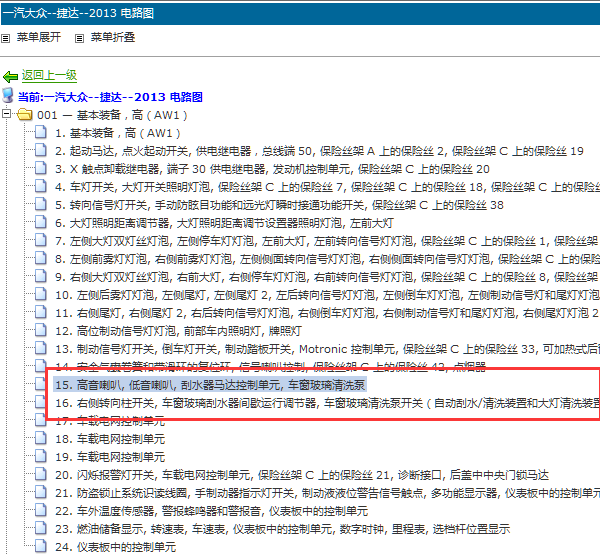Click the document icon for item 1
This screenshot has width=600, height=555.
[x=41, y=132]
